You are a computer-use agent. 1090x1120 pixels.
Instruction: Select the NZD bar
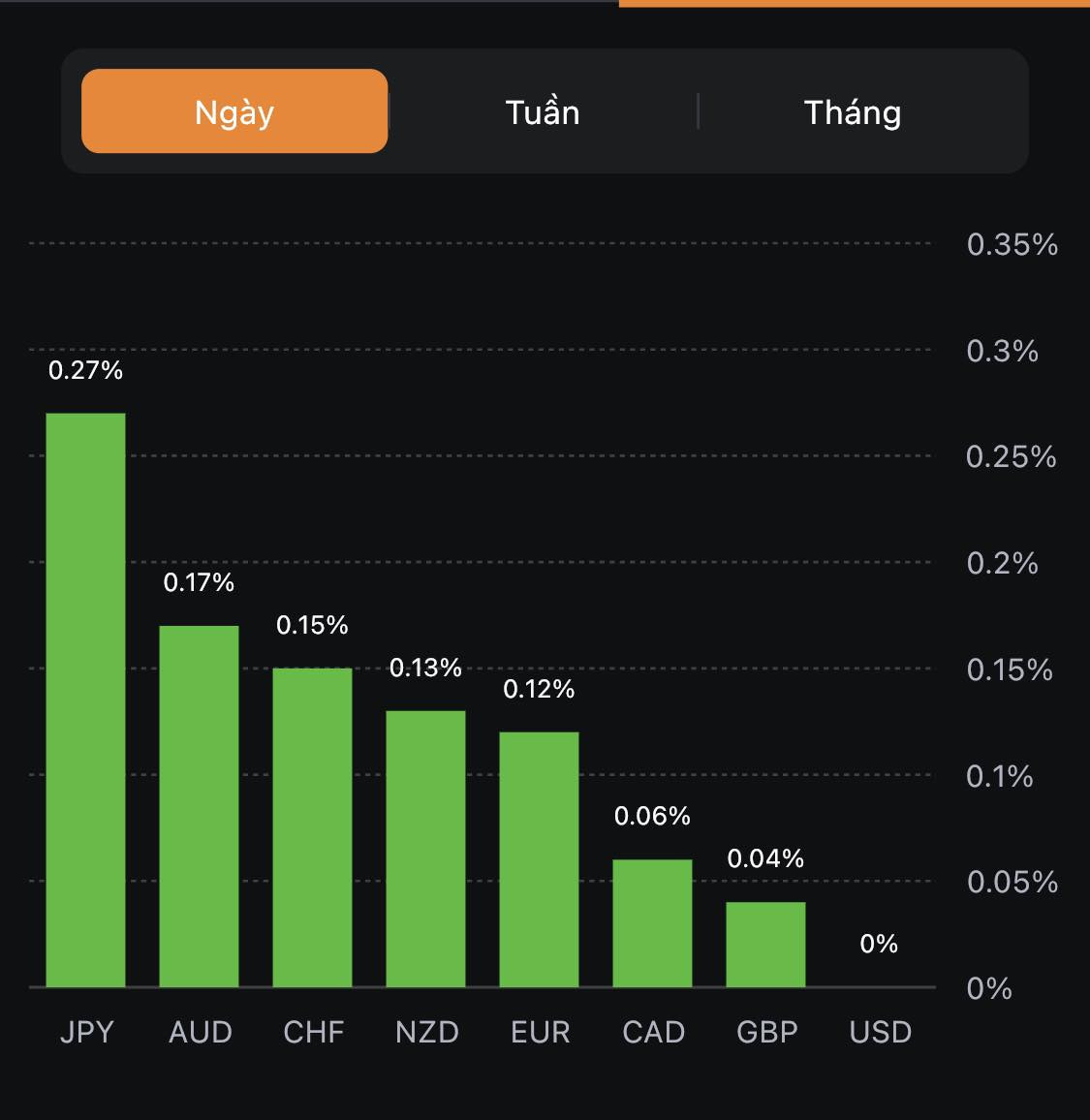tap(425, 849)
